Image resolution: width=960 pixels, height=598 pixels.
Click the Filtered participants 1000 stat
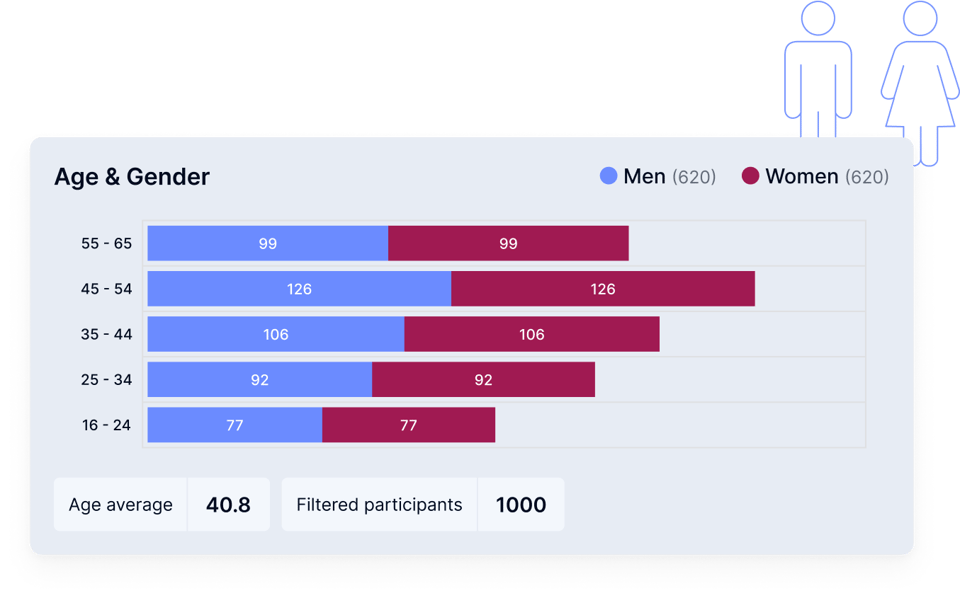(x=422, y=505)
